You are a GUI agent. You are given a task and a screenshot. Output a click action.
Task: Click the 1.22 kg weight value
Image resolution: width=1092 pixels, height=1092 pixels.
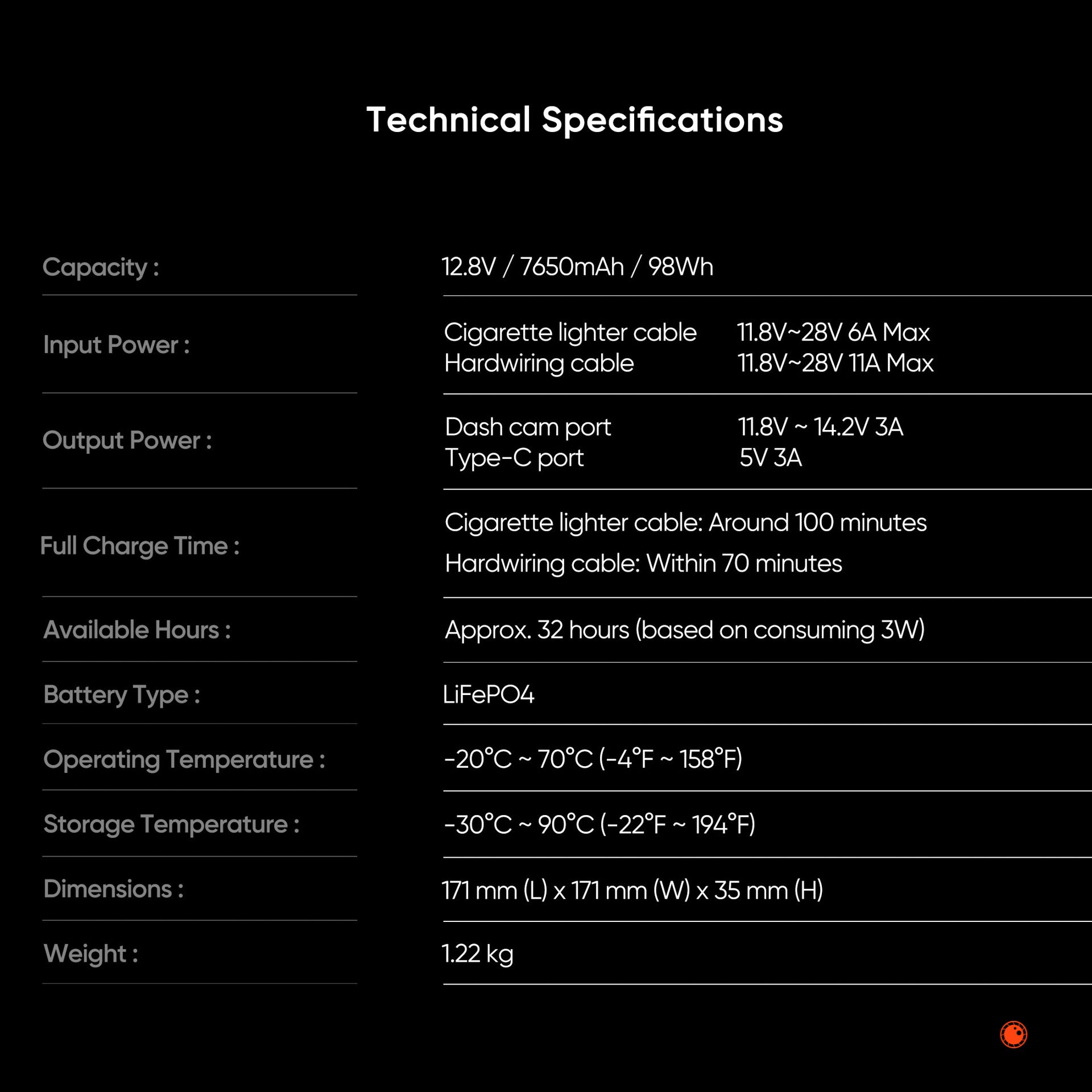click(x=478, y=954)
